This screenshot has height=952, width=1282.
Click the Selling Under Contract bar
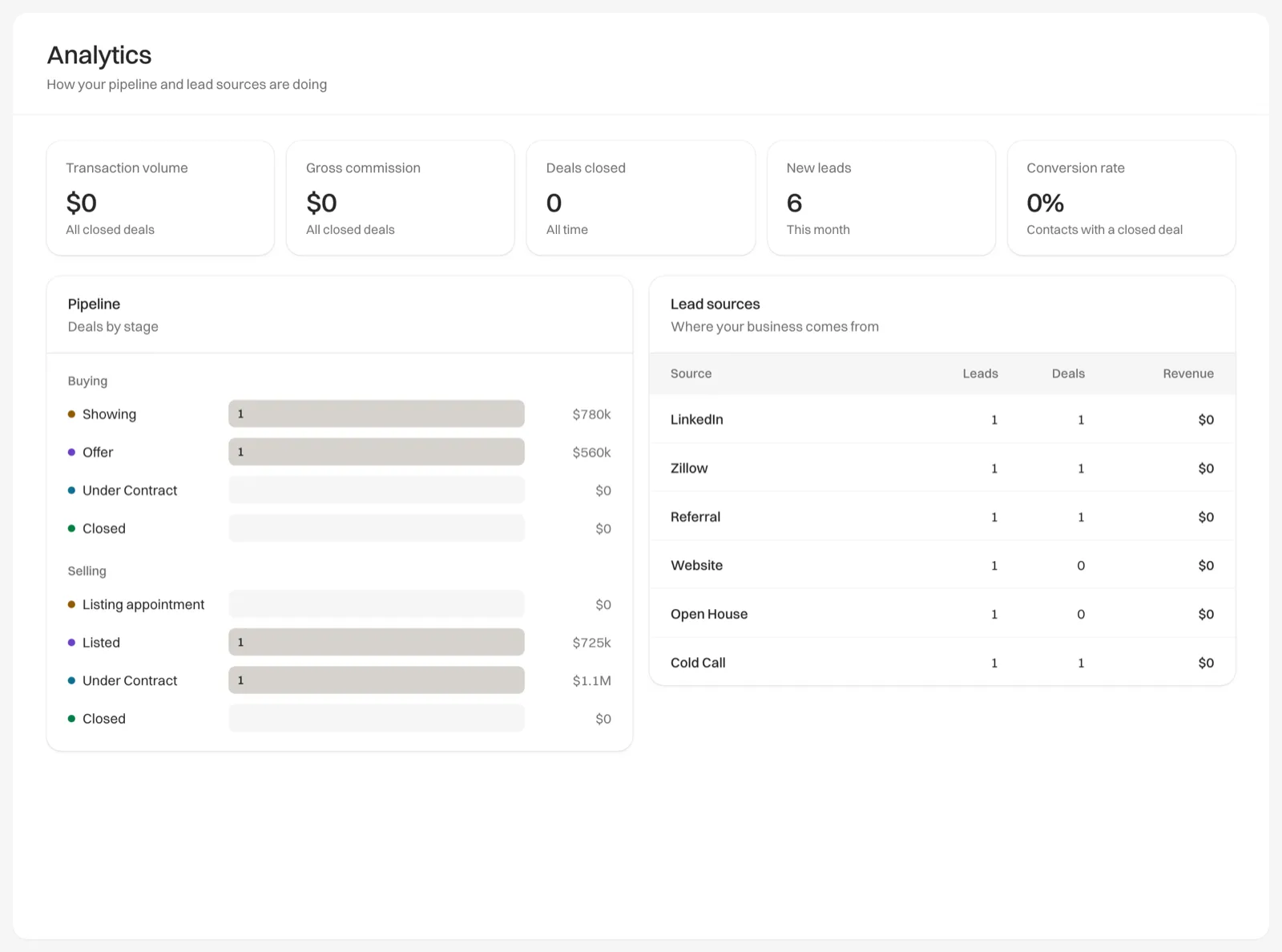click(x=377, y=680)
